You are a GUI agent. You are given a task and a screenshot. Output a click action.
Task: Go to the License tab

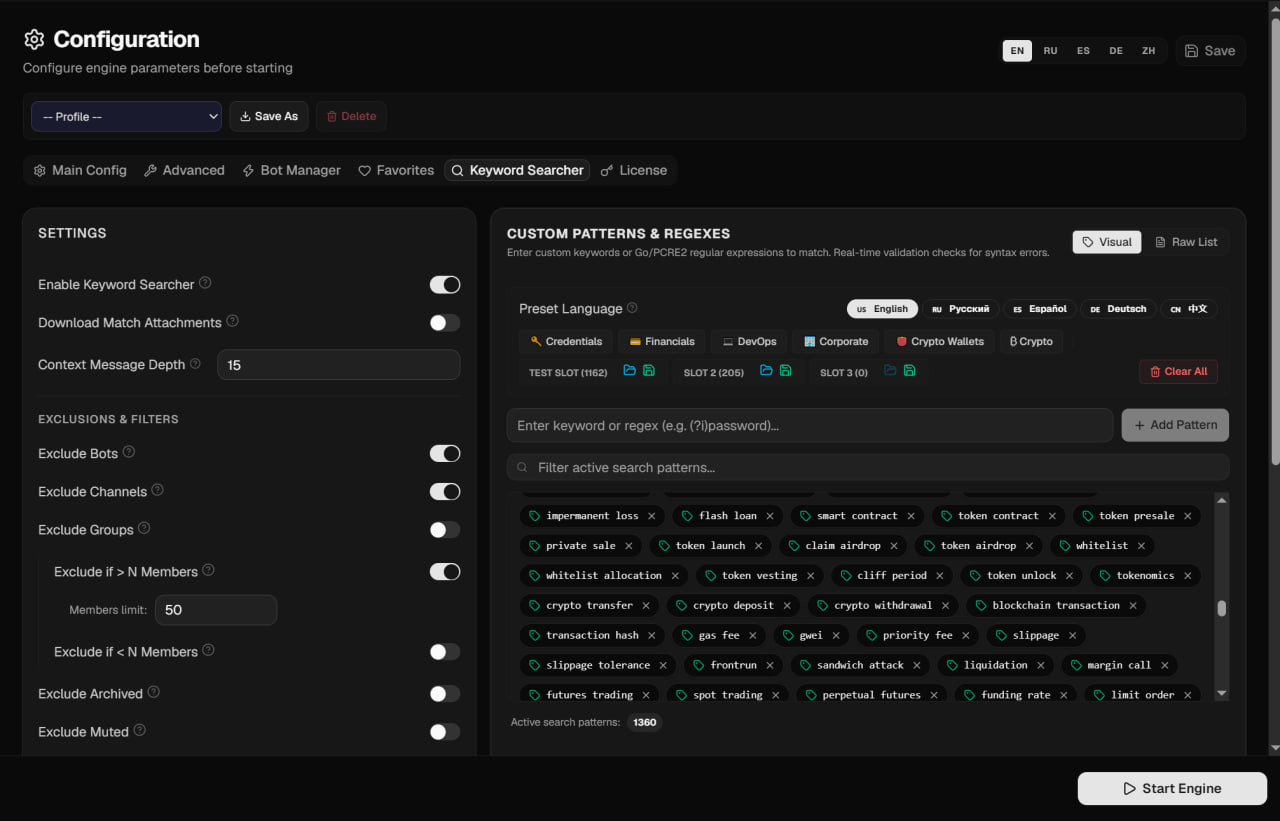(633, 170)
